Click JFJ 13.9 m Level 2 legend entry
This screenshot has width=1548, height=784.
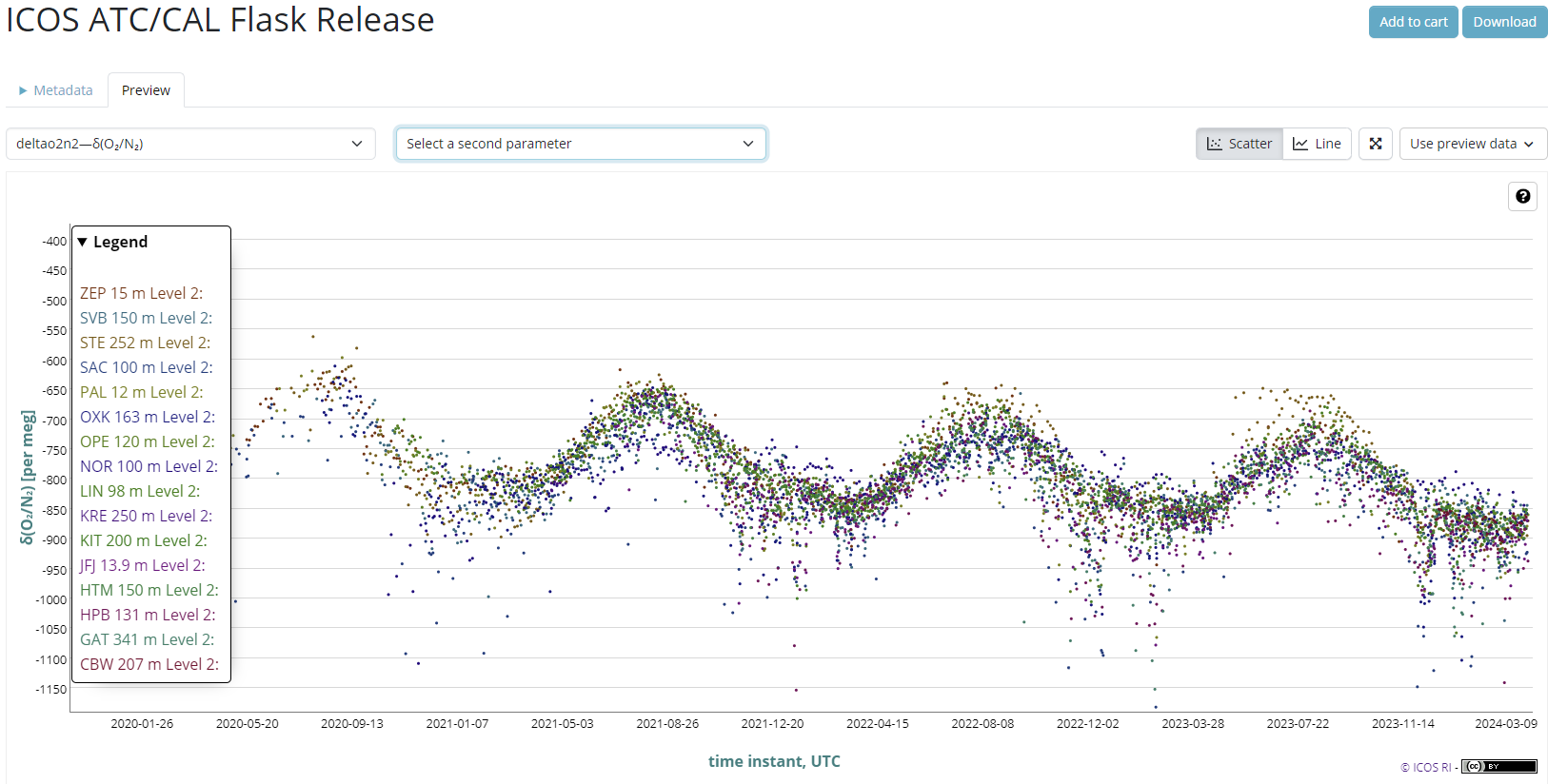point(143,565)
